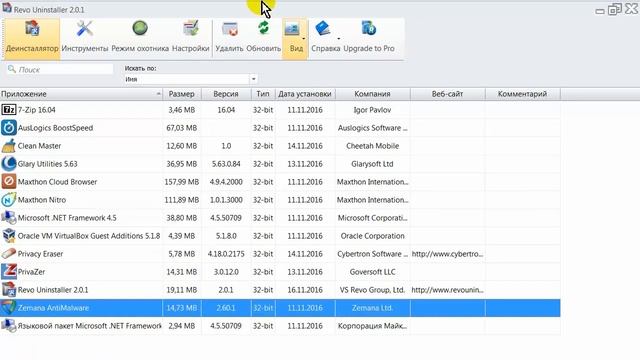This screenshot has height=360, width=640.
Task: Sort by Приложение column header
Action: (81, 94)
